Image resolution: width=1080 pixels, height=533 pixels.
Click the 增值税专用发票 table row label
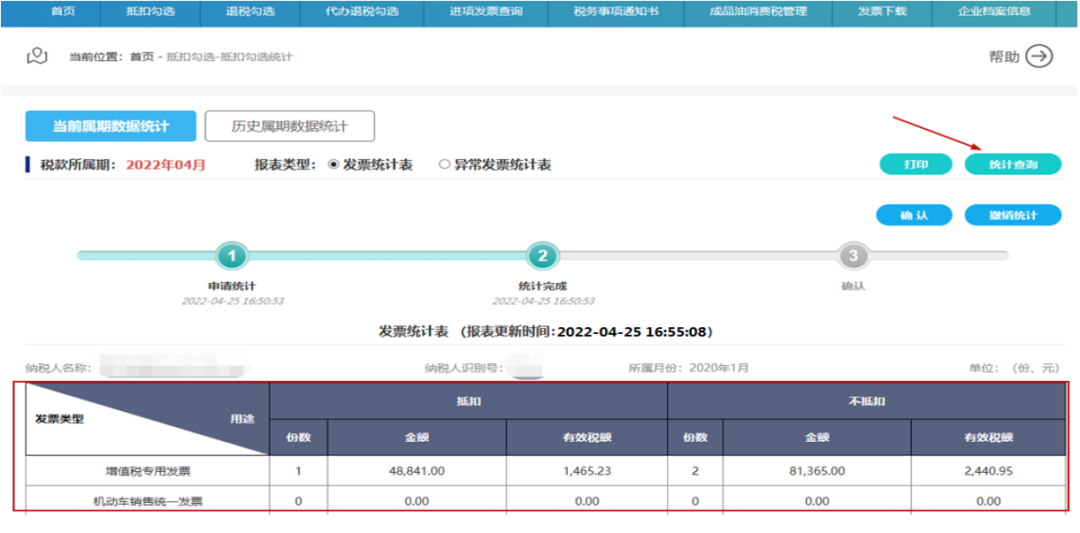click(x=148, y=470)
